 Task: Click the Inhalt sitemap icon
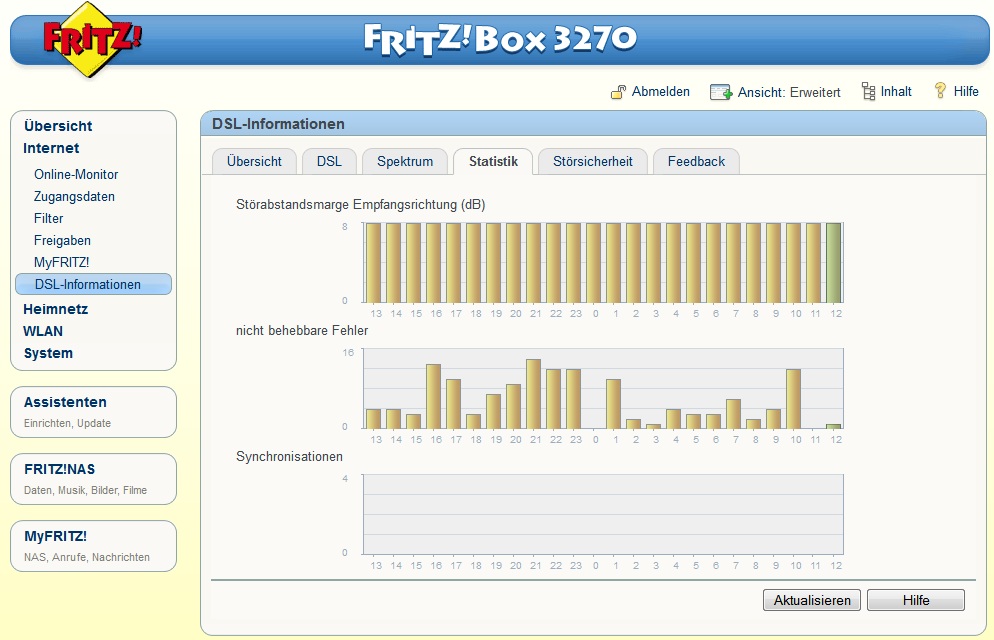click(868, 91)
